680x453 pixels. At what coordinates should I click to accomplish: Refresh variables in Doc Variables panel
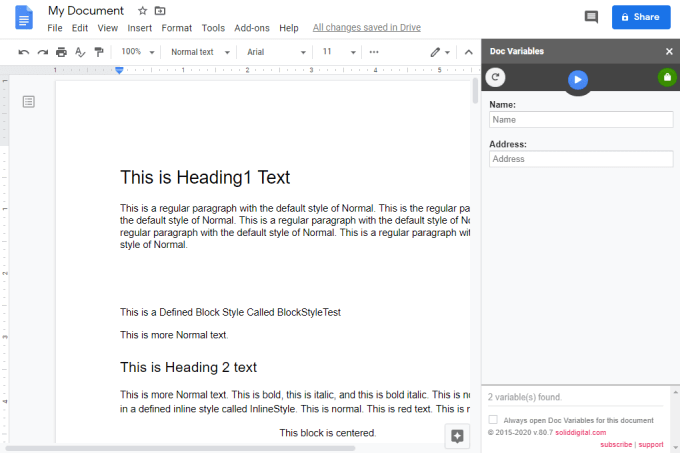495,78
